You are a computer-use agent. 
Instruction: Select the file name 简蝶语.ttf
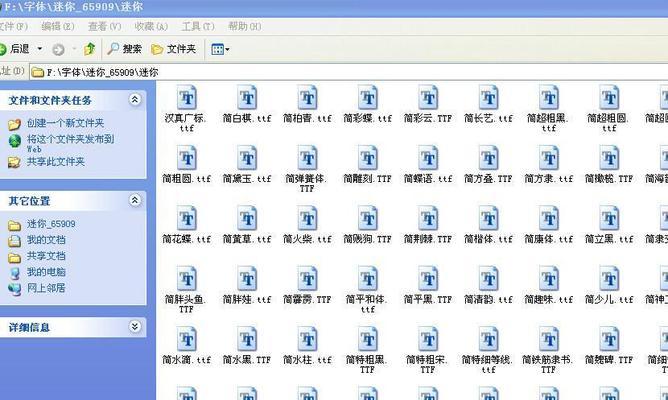428,179
